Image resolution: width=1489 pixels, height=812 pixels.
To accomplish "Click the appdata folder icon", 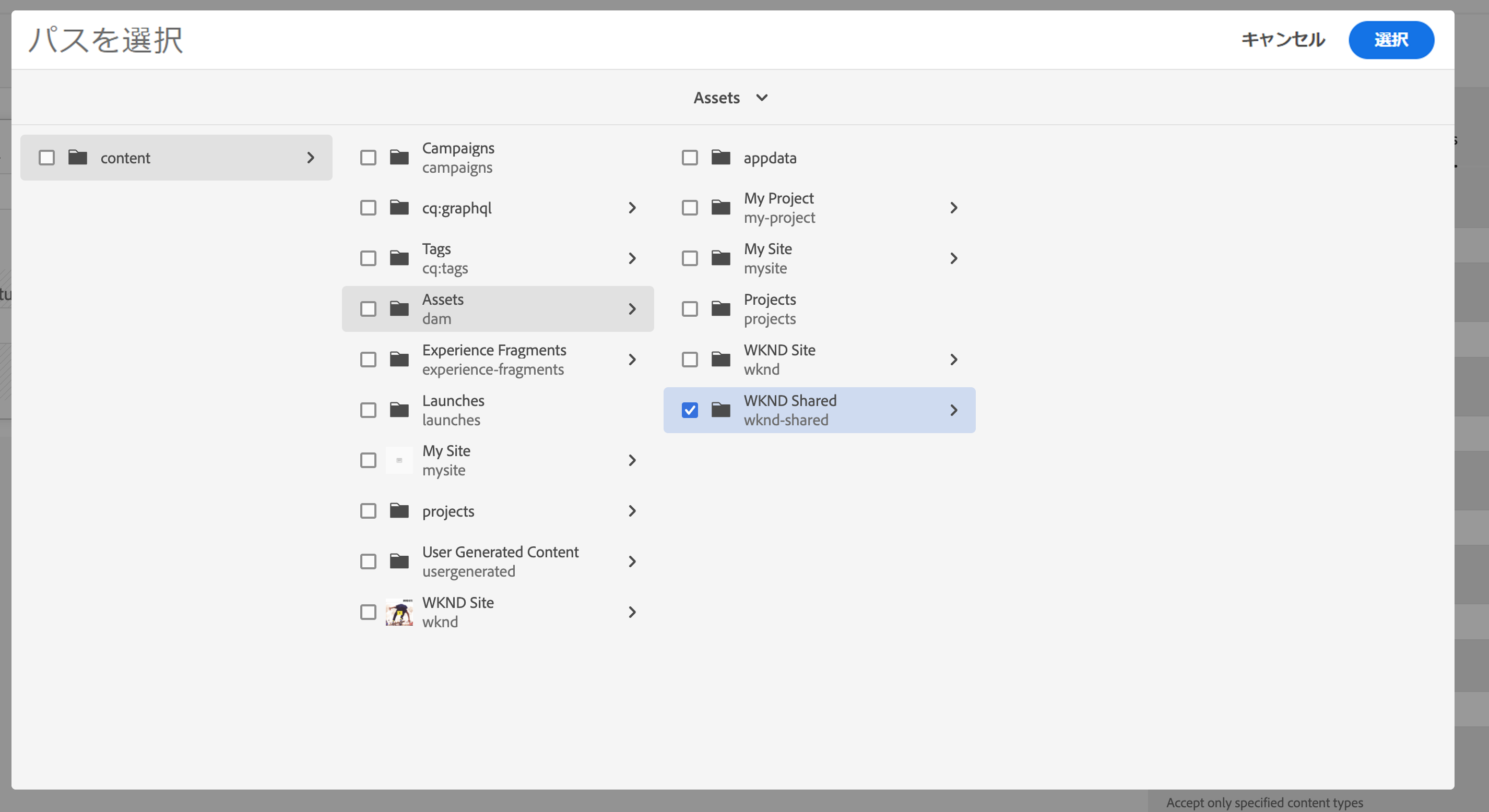I will pos(720,157).
